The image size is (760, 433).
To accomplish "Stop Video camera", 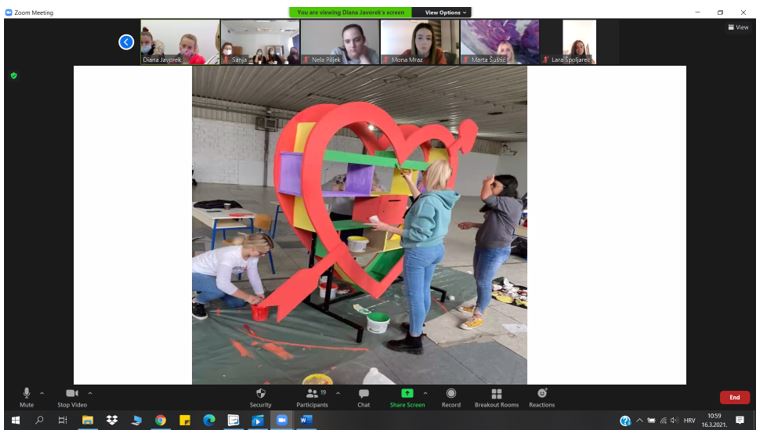I will click(71, 395).
